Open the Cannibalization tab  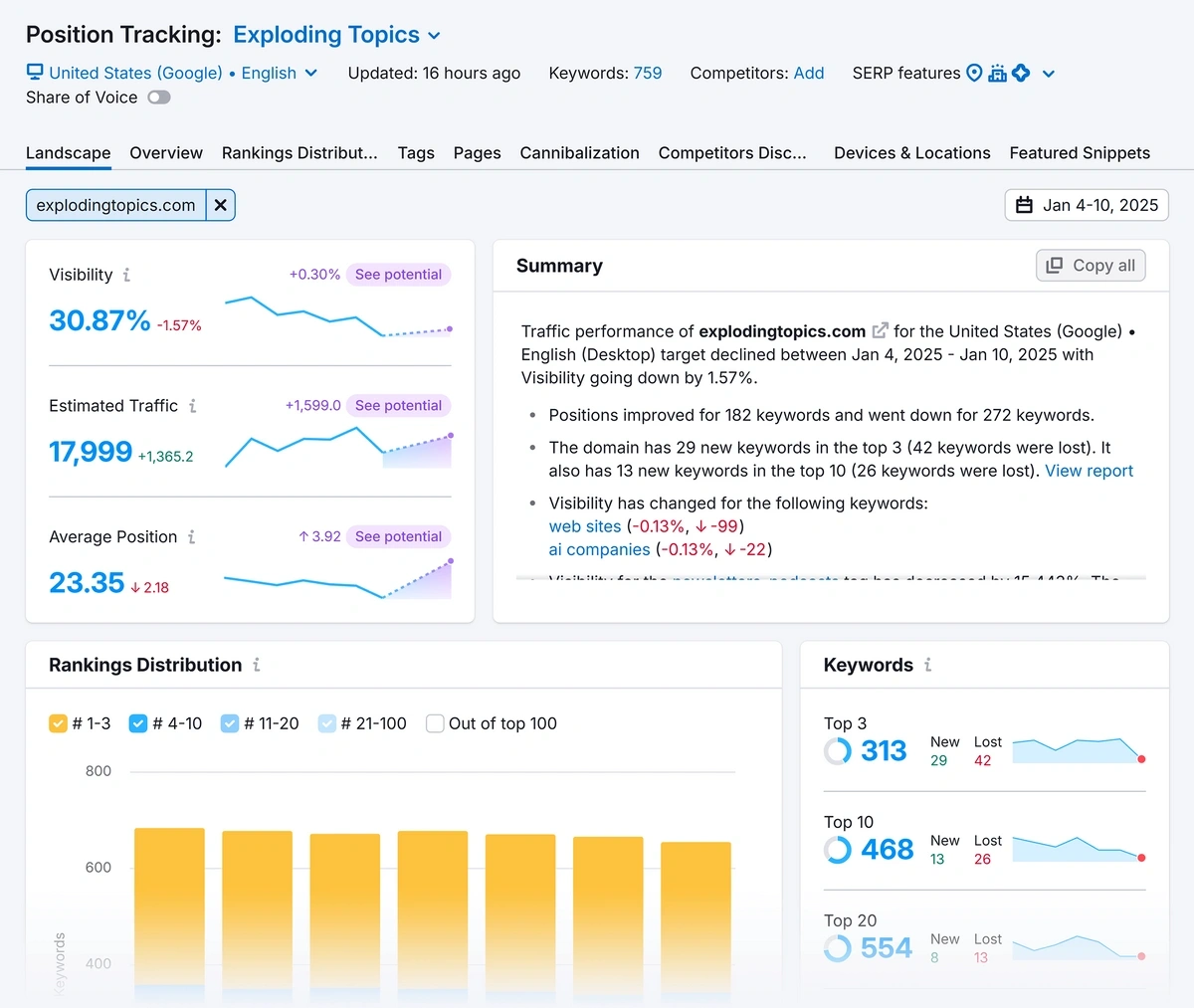point(579,153)
